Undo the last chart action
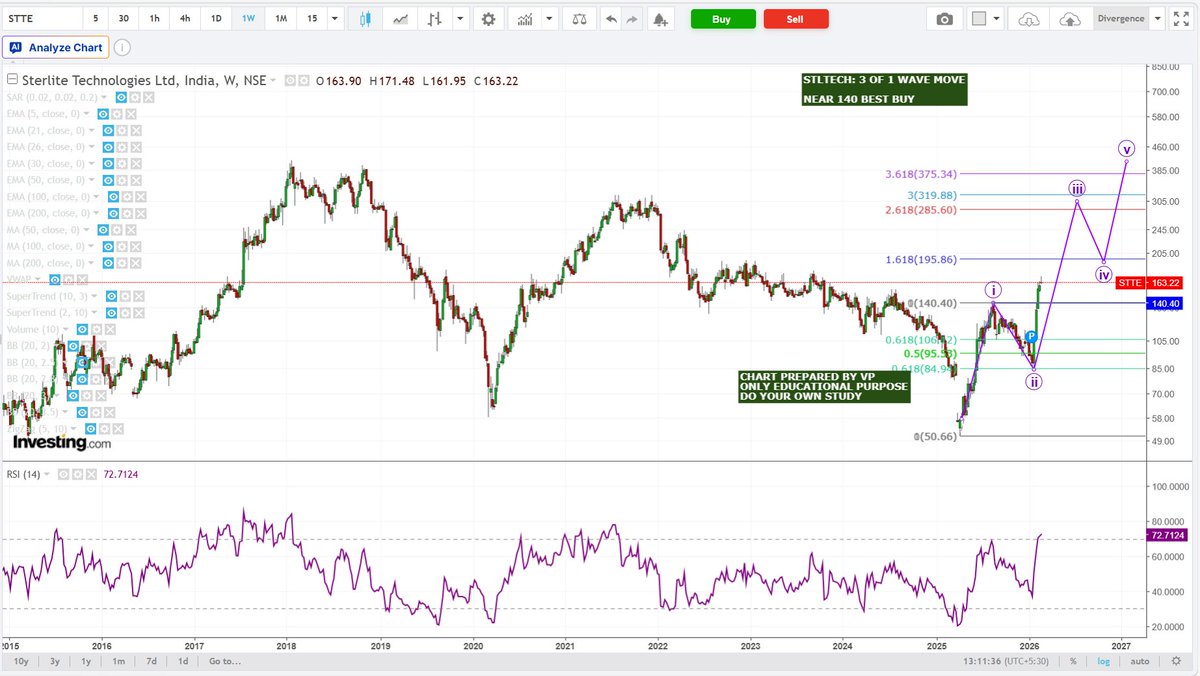Image resolution: width=1200 pixels, height=676 pixels. click(610, 19)
